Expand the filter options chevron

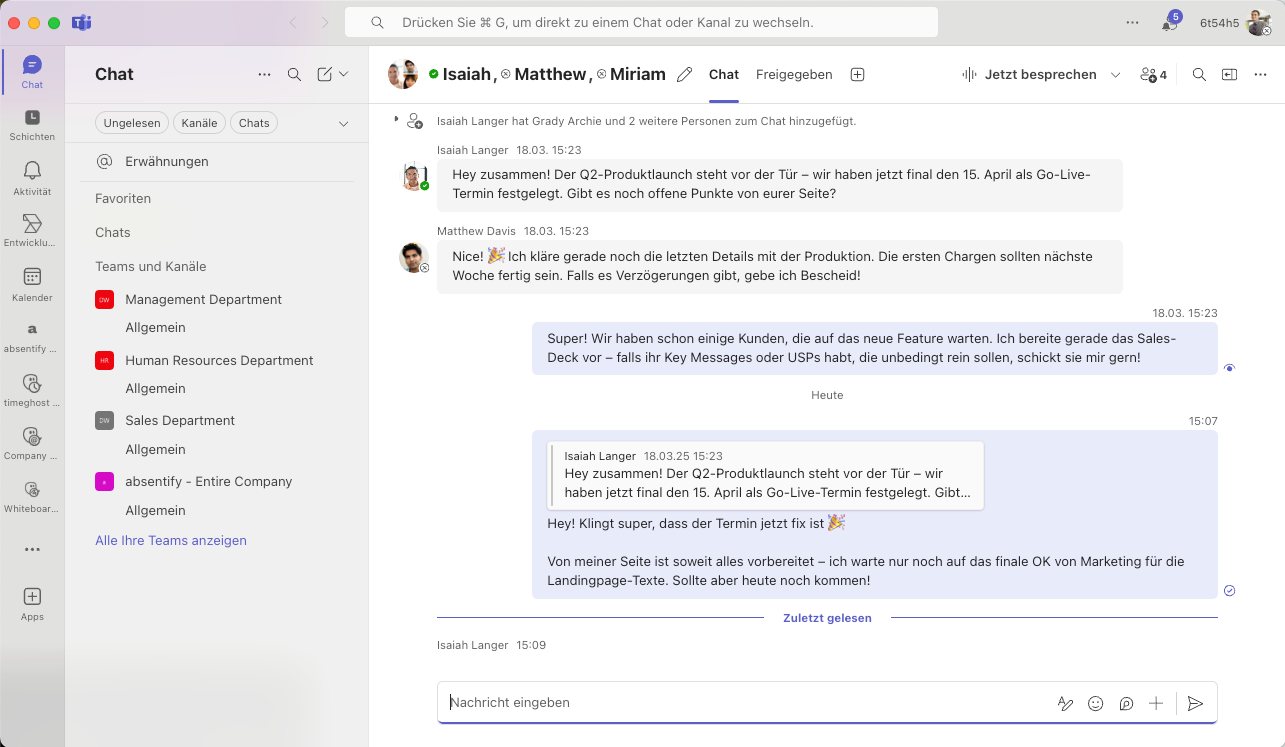[343, 124]
